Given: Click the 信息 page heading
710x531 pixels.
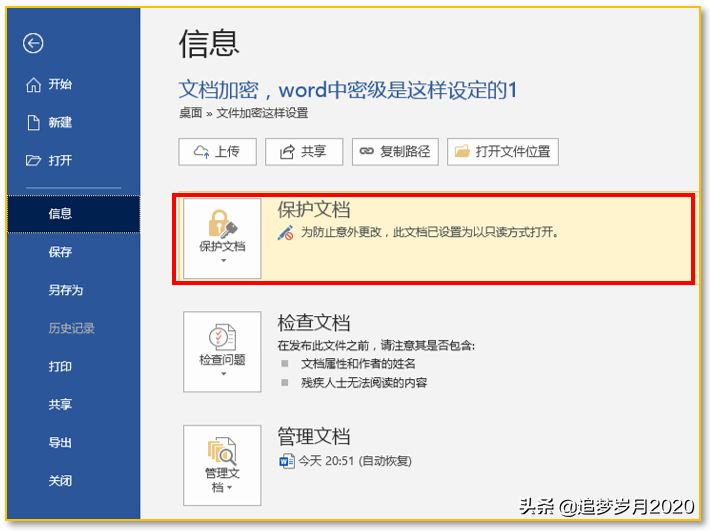Looking at the screenshot, I should tap(209, 44).
